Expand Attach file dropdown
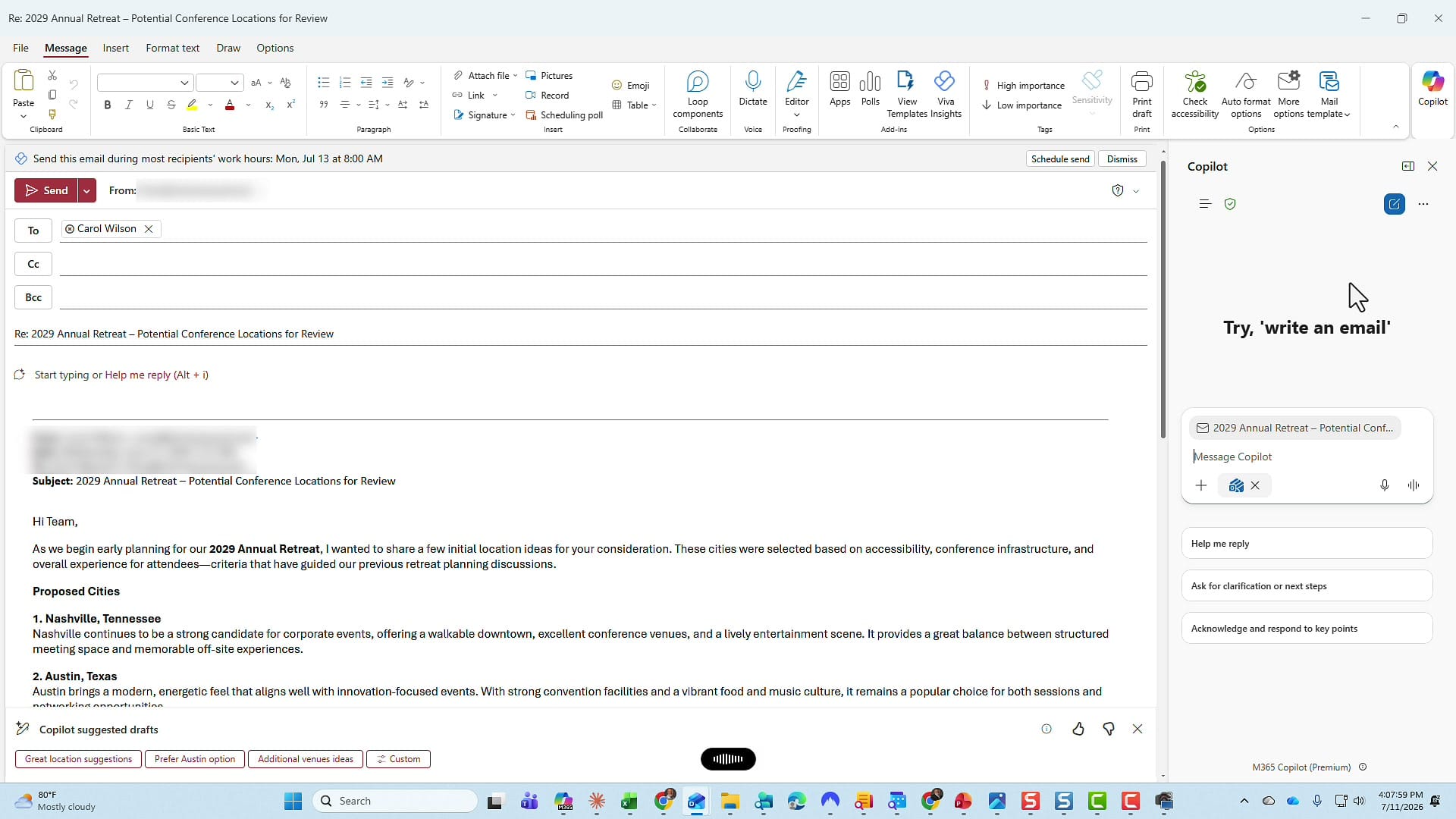The width and height of the screenshot is (1456, 819). (515, 76)
